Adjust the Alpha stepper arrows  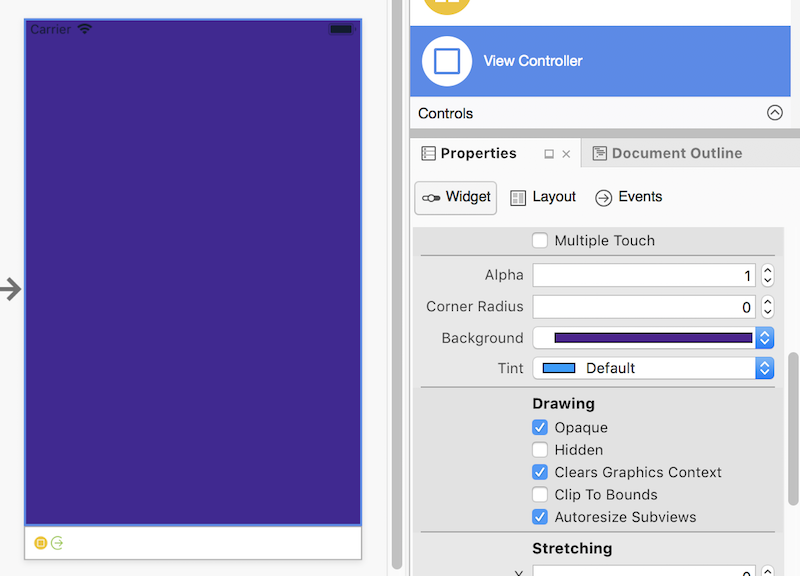tap(767, 276)
